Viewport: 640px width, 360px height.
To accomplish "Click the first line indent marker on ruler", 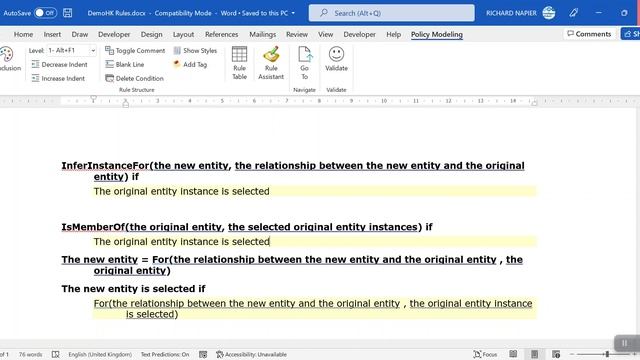I will [x=93, y=99].
